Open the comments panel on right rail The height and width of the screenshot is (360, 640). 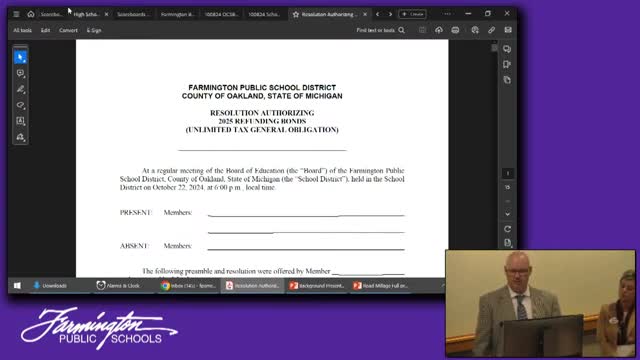tap(507, 49)
